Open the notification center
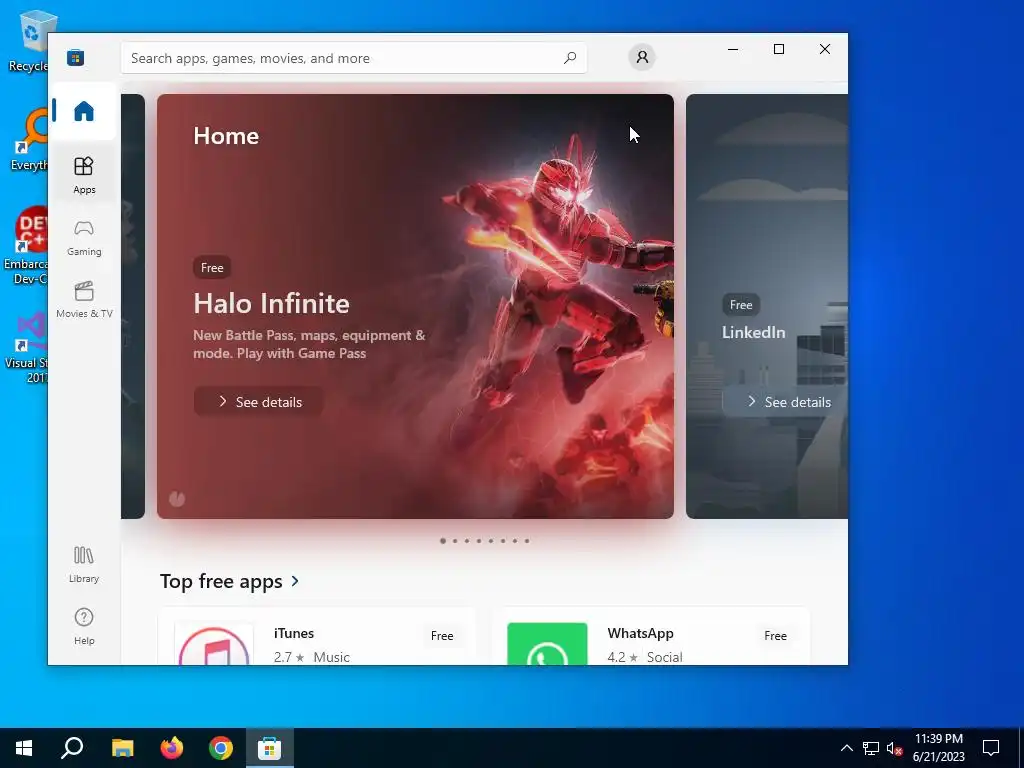 [x=991, y=748]
